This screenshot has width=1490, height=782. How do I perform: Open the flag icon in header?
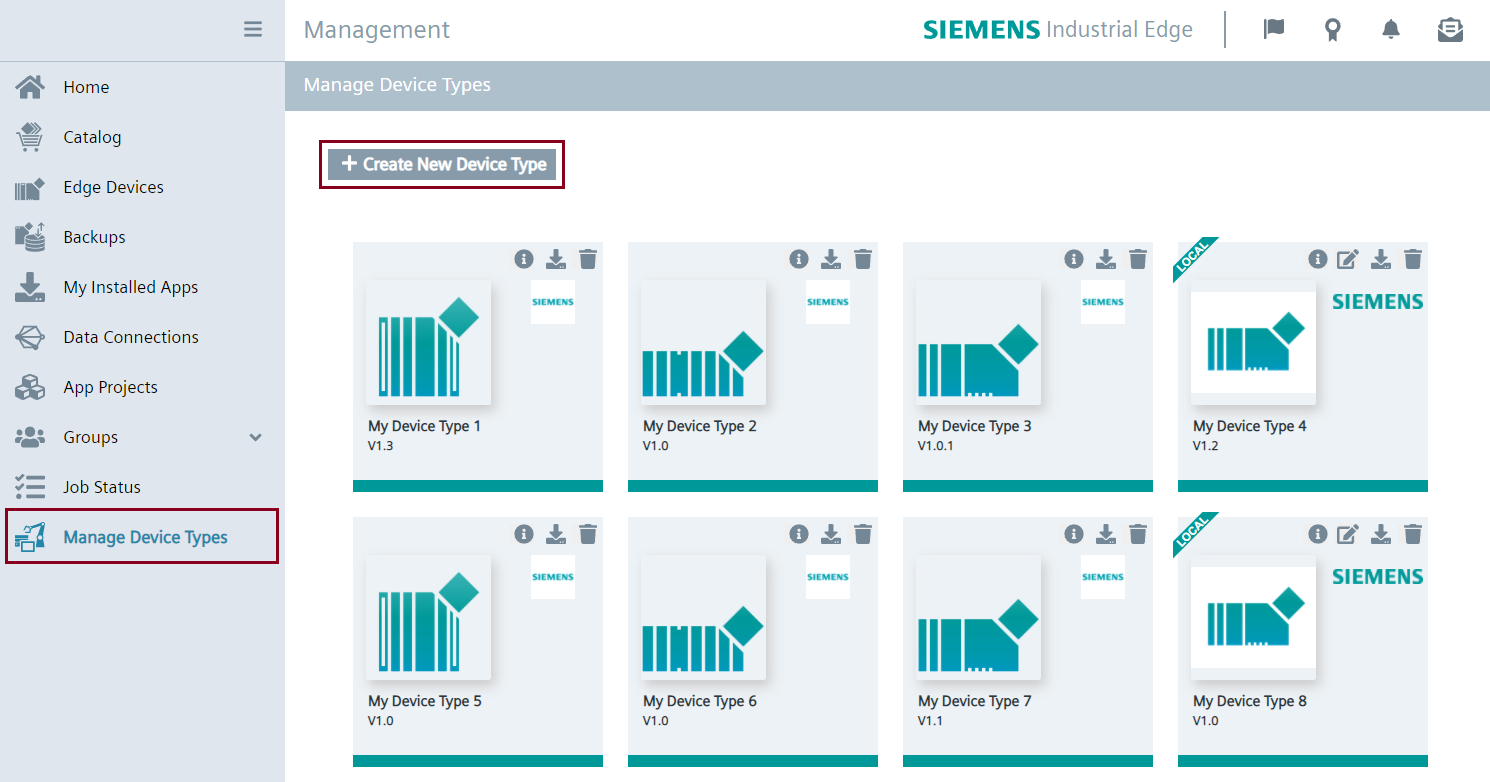click(x=1274, y=29)
